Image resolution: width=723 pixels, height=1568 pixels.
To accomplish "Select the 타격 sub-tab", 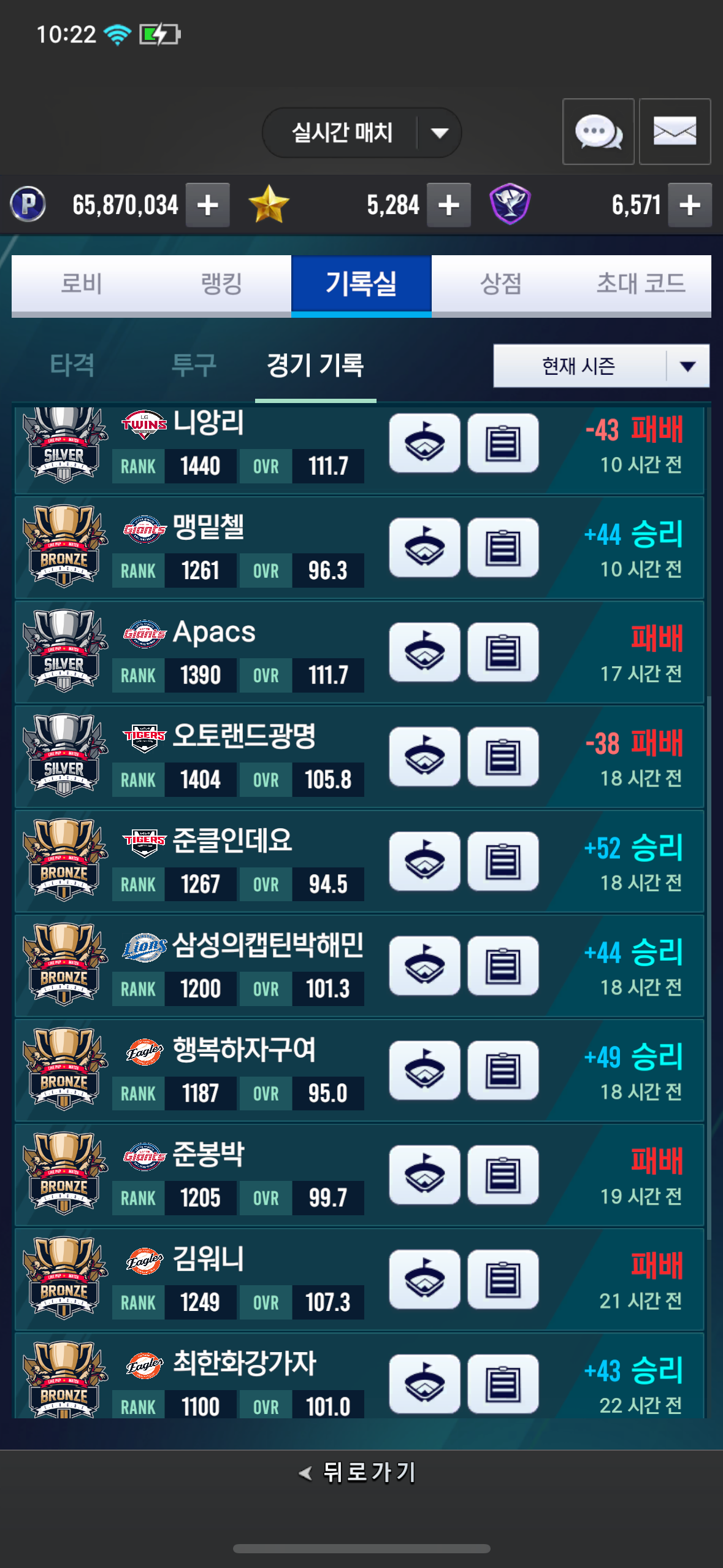I will tap(72, 366).
